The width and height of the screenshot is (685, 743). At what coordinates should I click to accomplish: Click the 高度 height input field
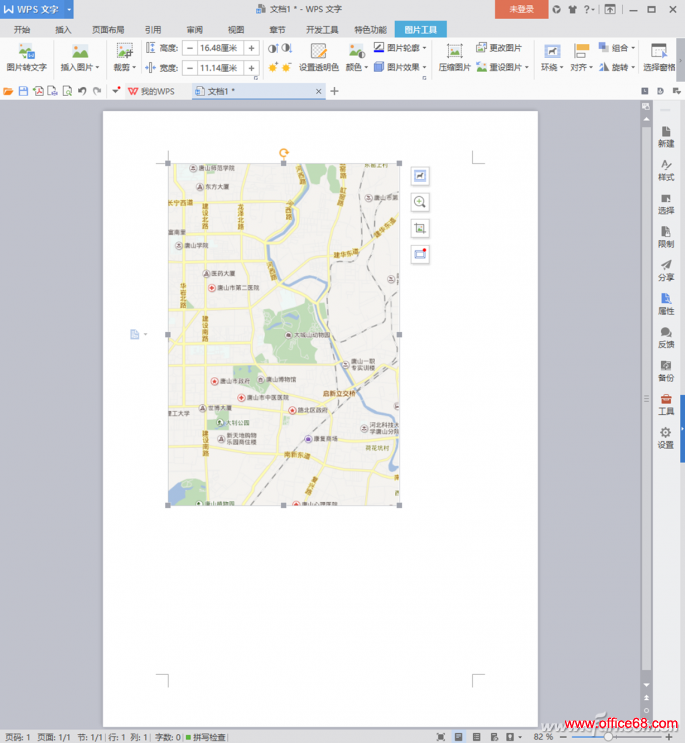pos(220,48)
